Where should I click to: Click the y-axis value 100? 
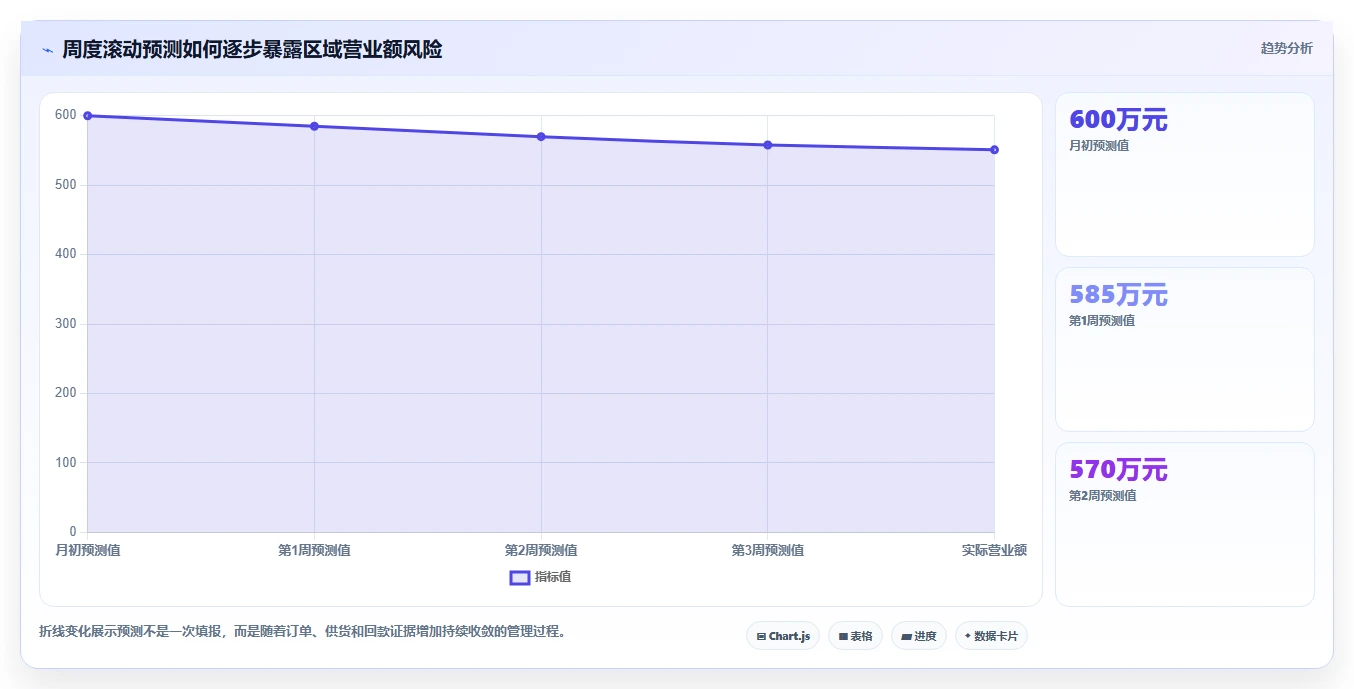[66, 462]
